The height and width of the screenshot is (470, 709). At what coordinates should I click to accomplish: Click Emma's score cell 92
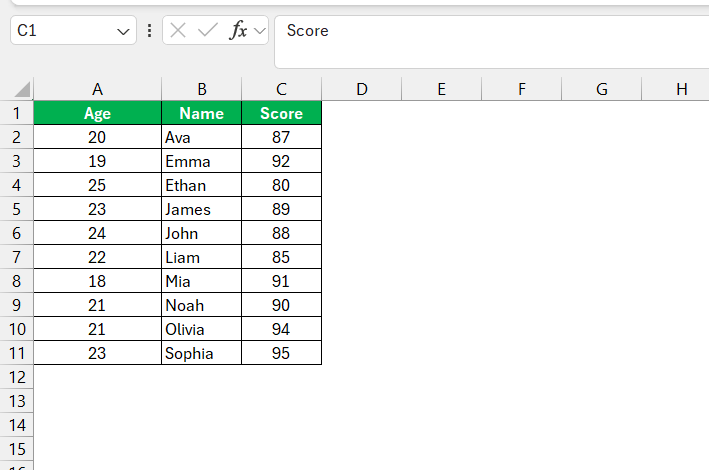[282, 161]
